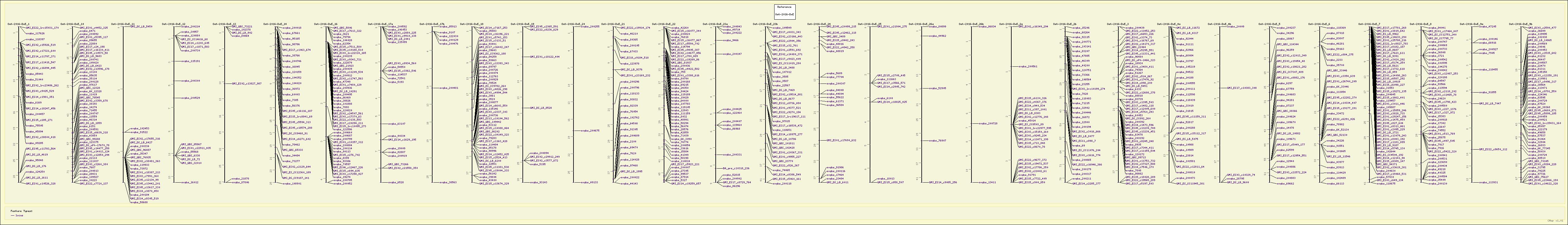Open the Oat-2016-OxE_1 map title

click(x=18, y=24)
